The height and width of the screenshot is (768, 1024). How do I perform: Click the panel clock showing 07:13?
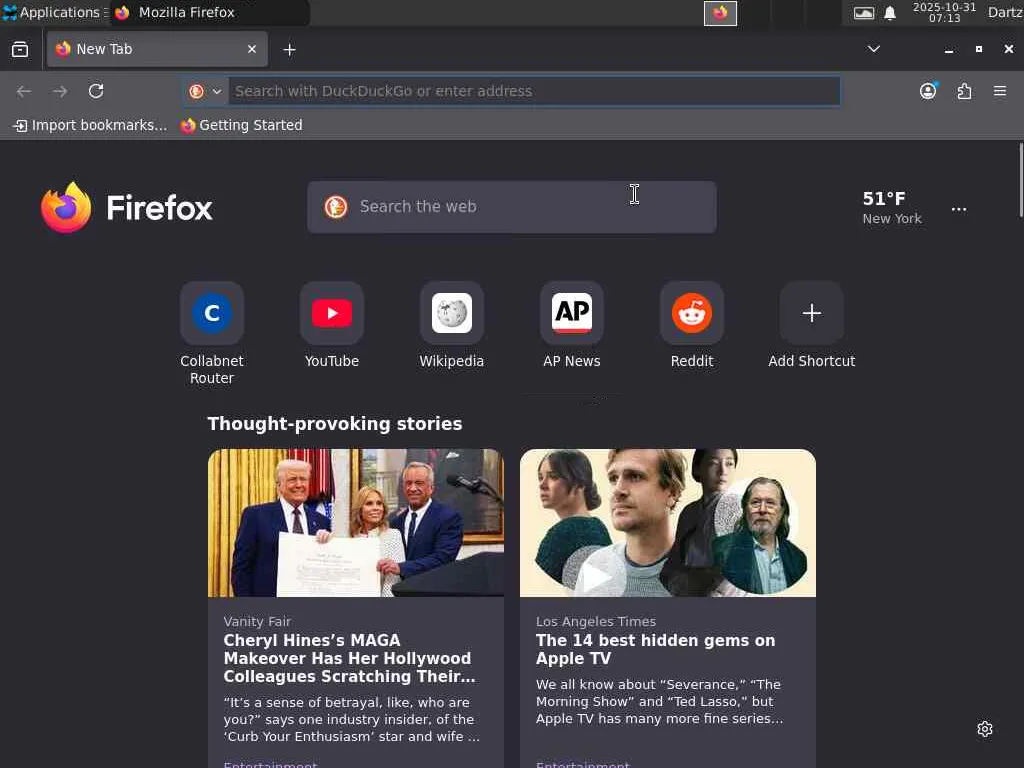coord(944,12)
